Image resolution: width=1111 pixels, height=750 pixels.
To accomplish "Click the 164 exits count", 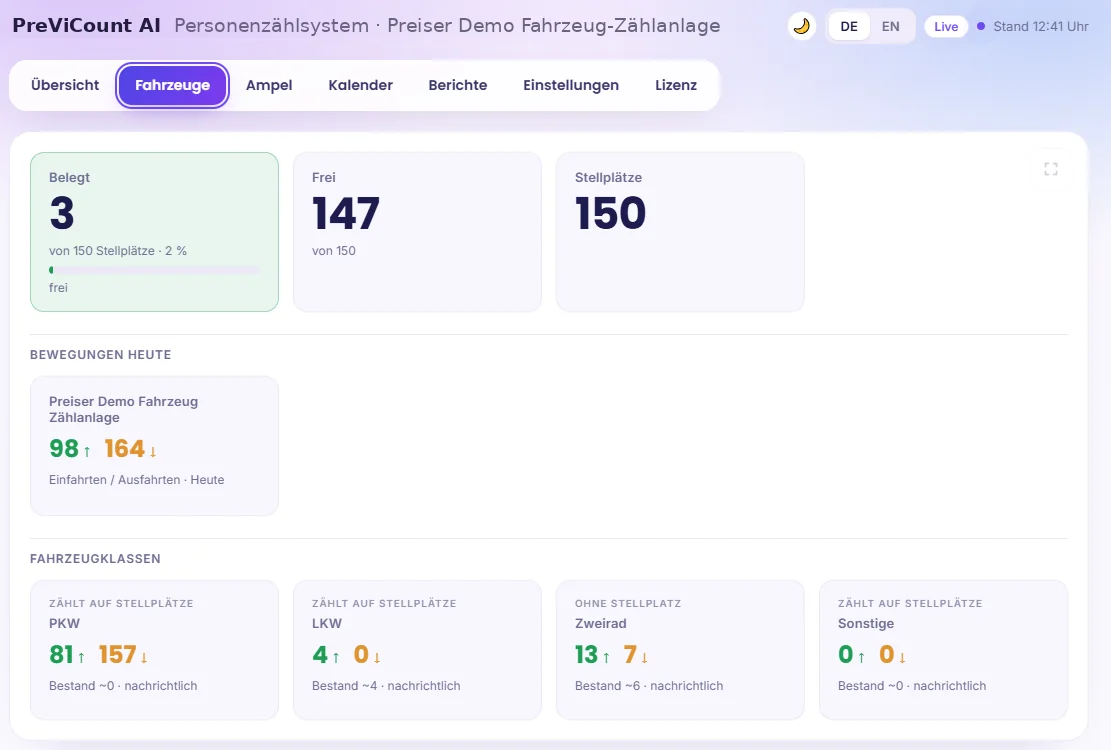I will click(125, 448).
